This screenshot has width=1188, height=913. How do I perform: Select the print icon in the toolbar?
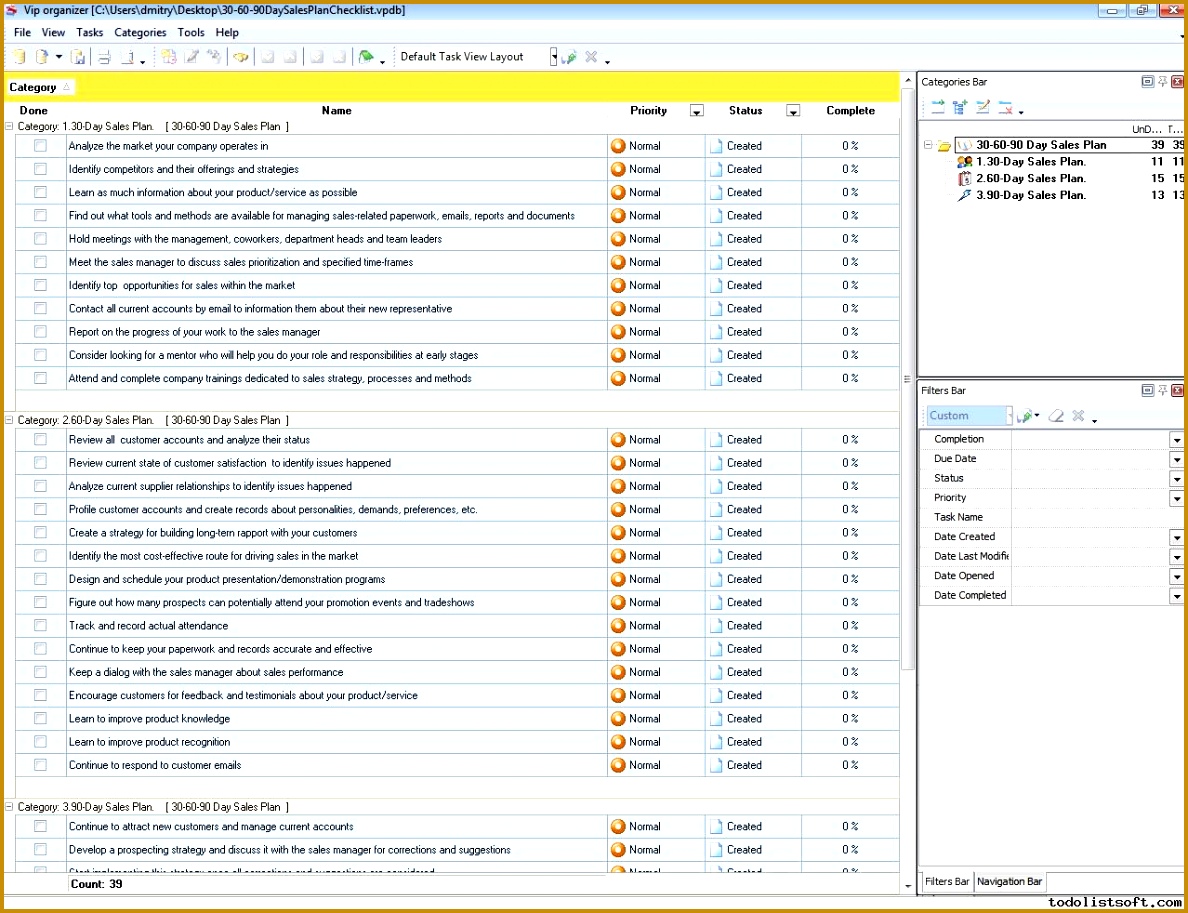coord(104,57)
